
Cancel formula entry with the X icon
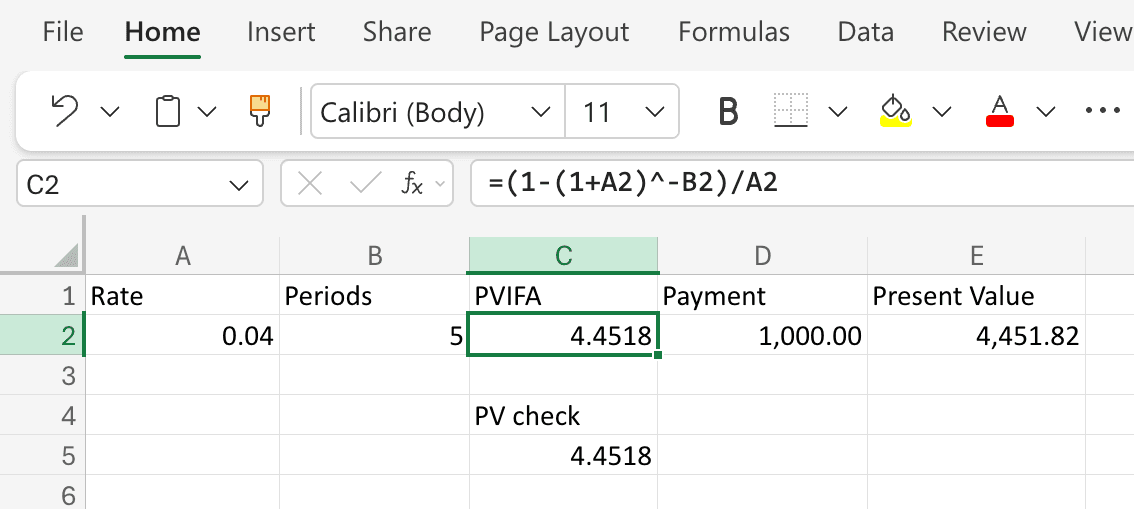click(x=310, y=185)
